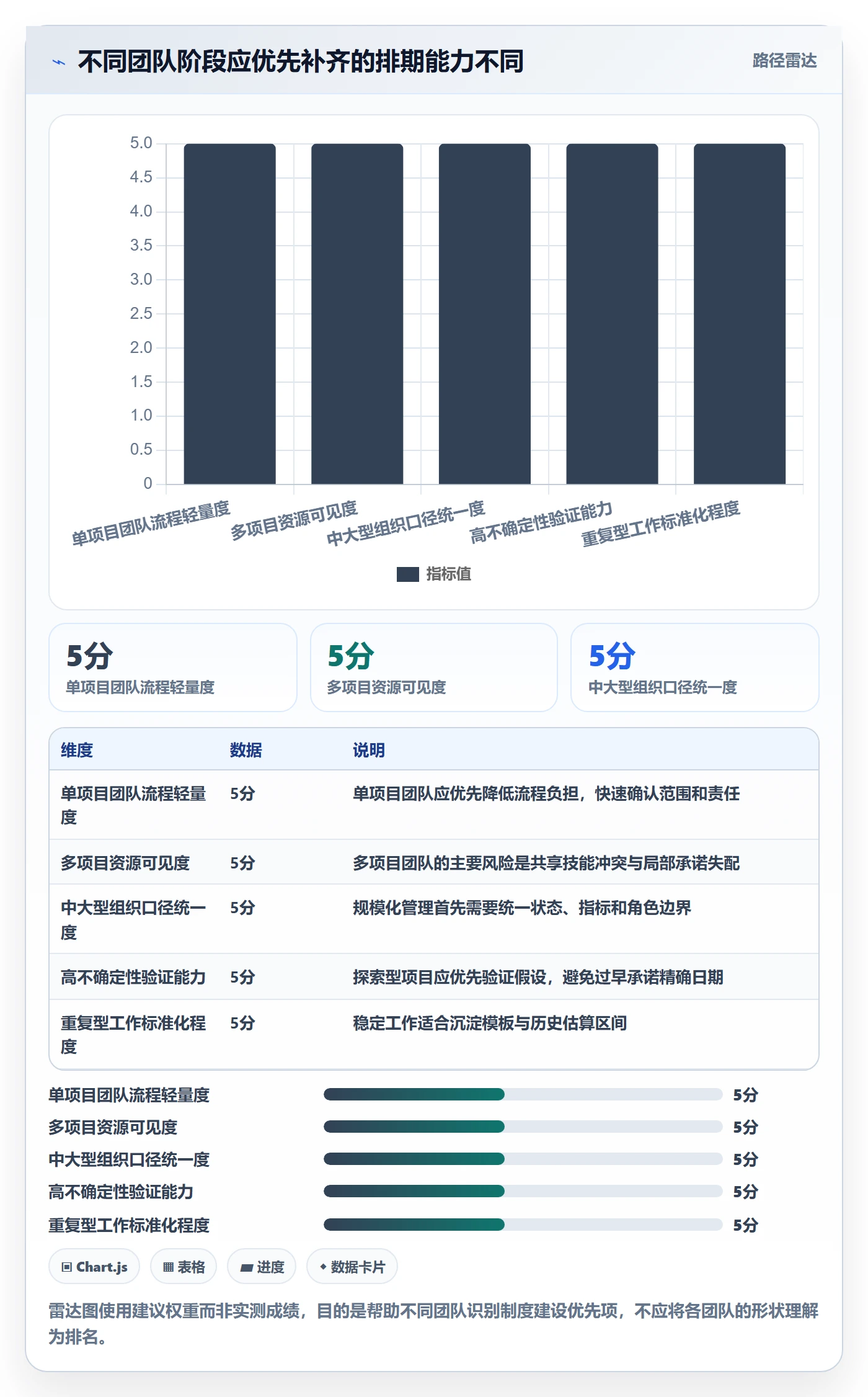Click the 5.0 tick on the y-axis
Viewport: 868px width, 1397px height.
click(141, 143)
